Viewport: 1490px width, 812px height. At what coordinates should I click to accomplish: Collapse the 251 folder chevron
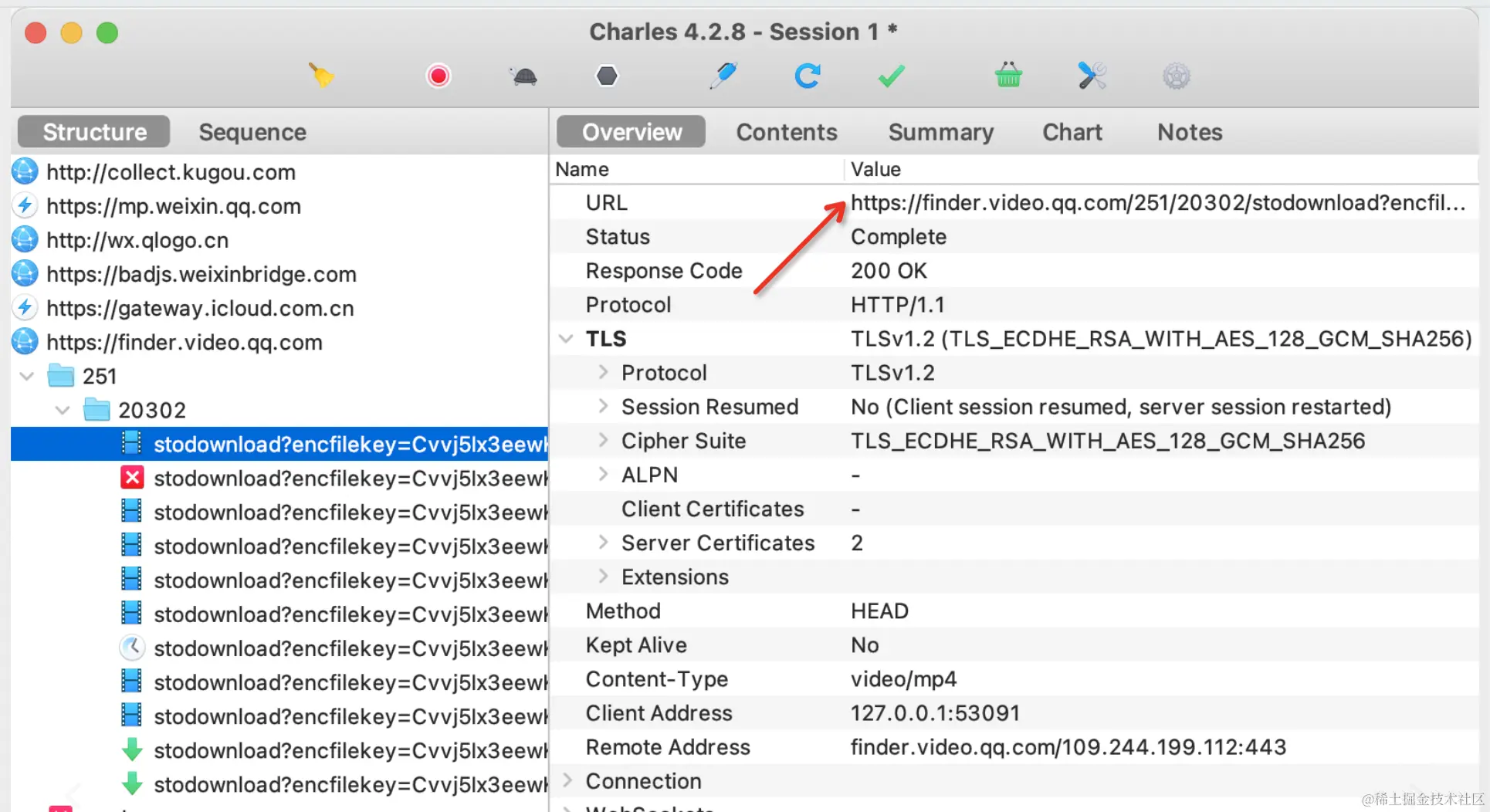coord(27,376)
